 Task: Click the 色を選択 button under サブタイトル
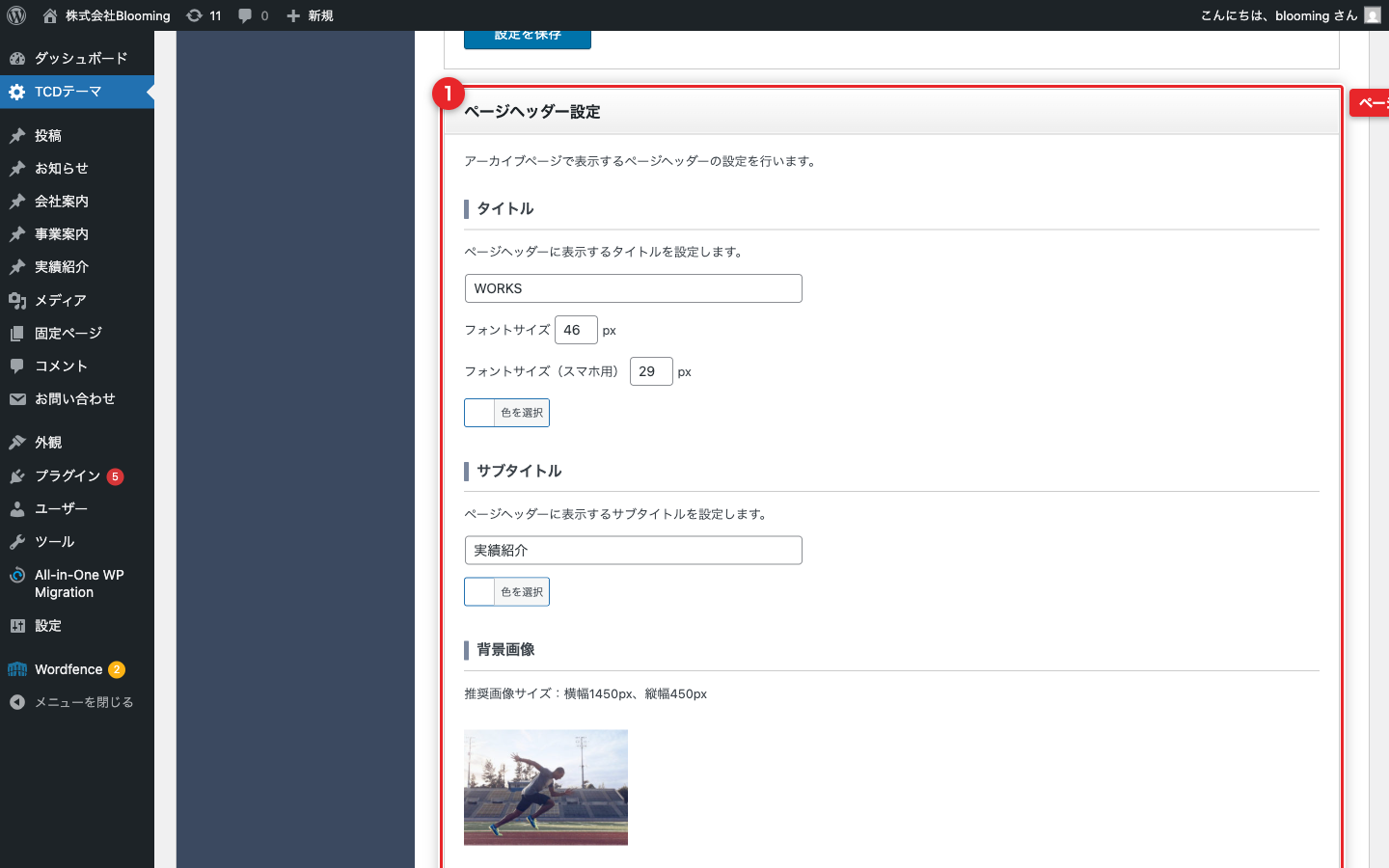tap(522, 592)
